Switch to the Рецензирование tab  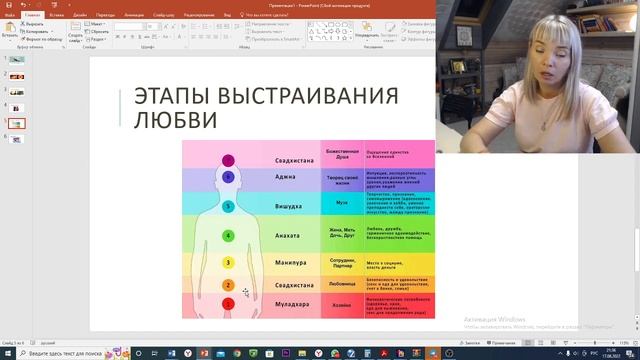[x=199, y=15]
